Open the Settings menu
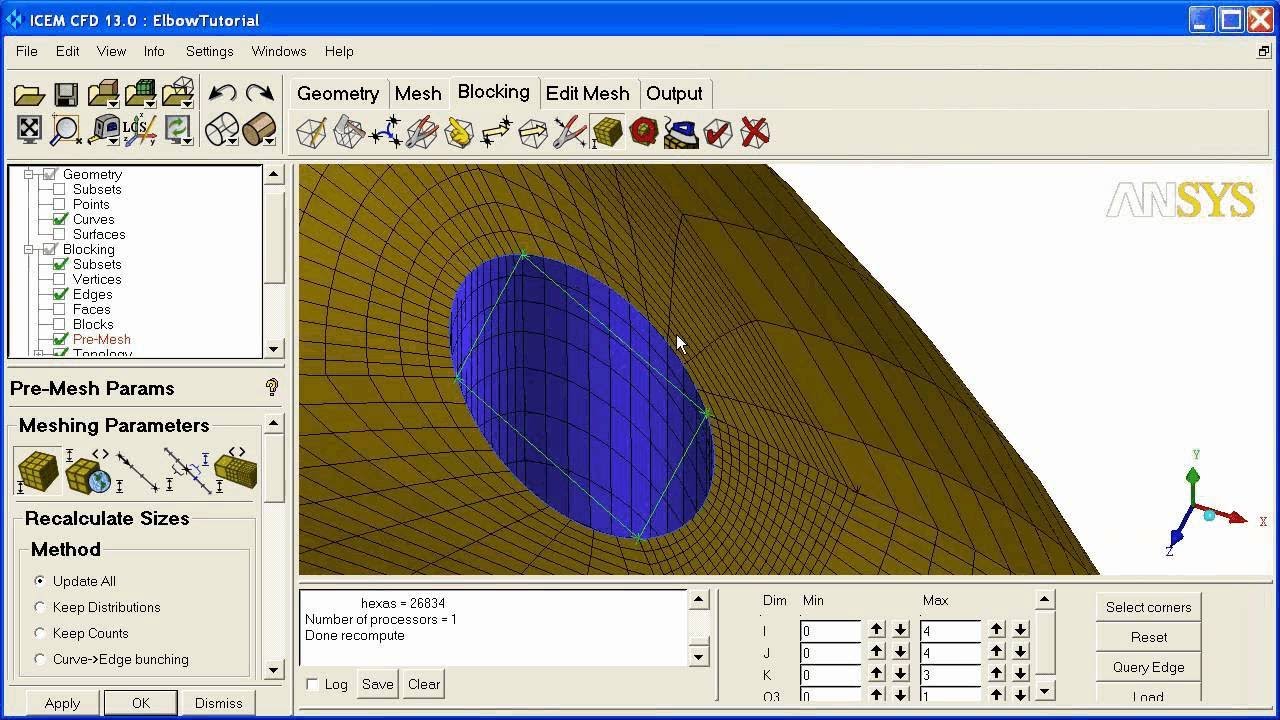Image resolution: width=1280 pixels, height=720 pixels. (209, 51)
